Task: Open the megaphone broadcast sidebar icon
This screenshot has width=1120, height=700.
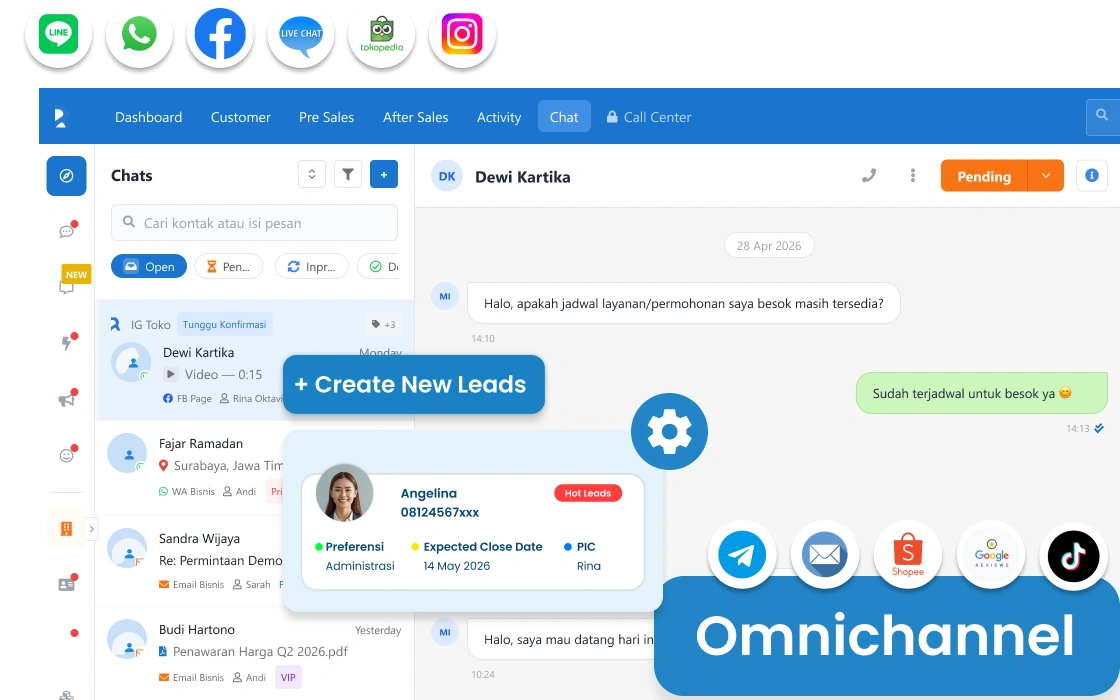Action: point(67,399)
